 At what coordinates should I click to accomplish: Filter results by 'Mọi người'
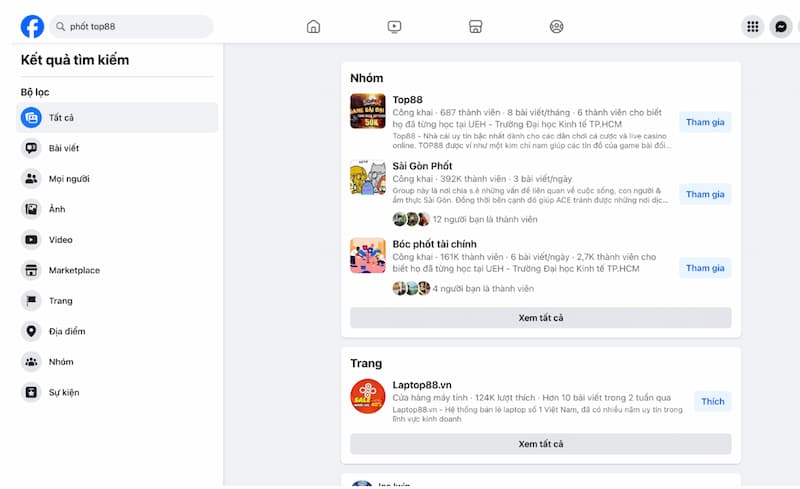(69, 179)
